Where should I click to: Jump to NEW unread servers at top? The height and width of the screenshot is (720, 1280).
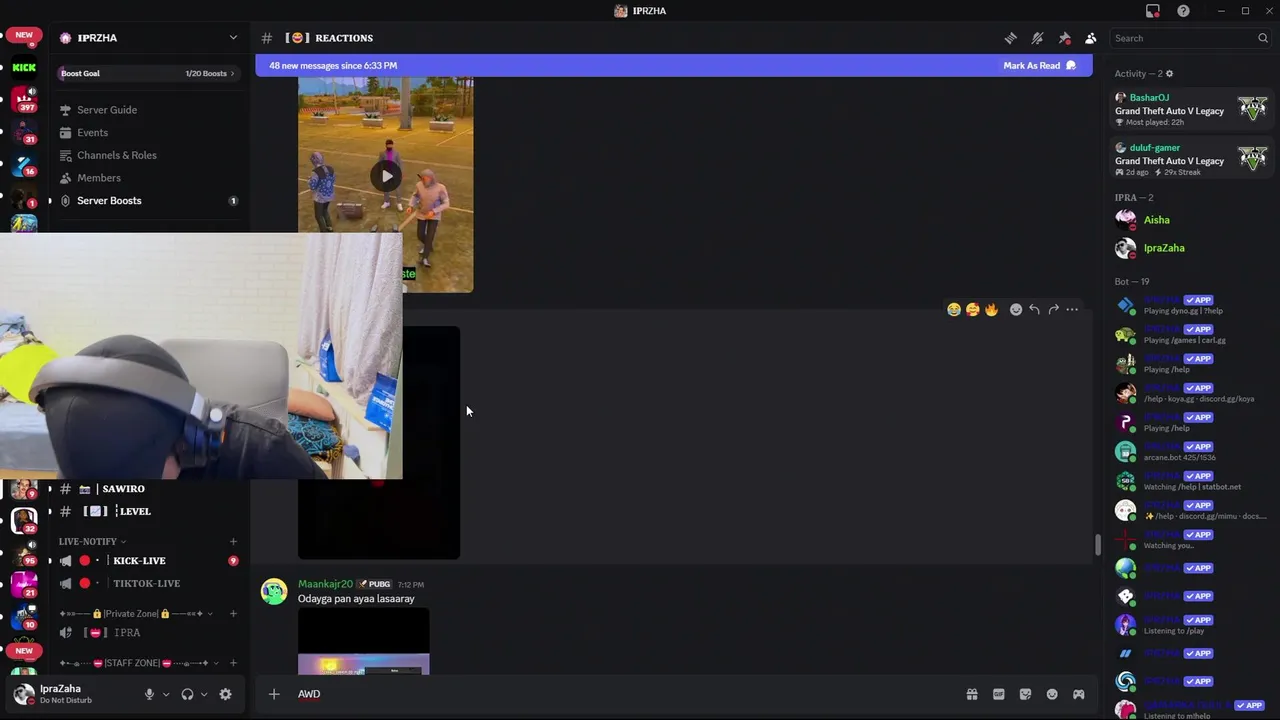coord(24,35)
